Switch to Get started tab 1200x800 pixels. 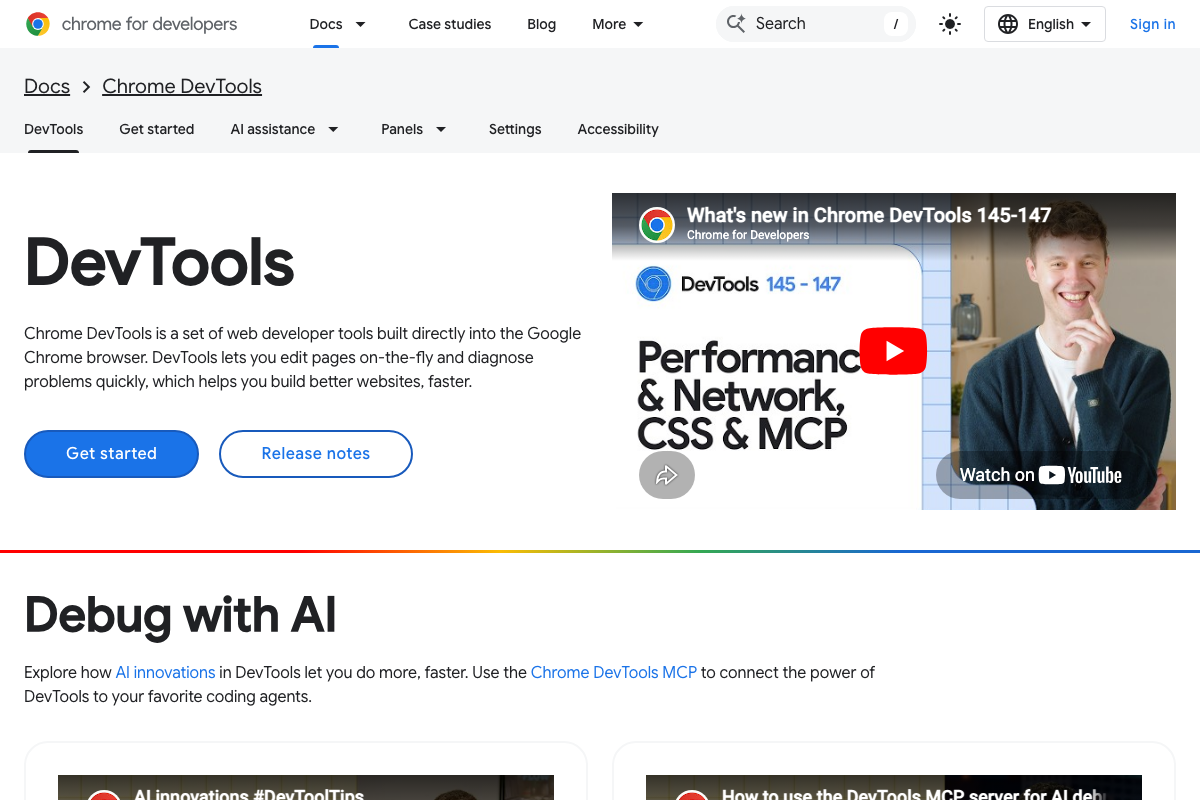click(157, 129)
